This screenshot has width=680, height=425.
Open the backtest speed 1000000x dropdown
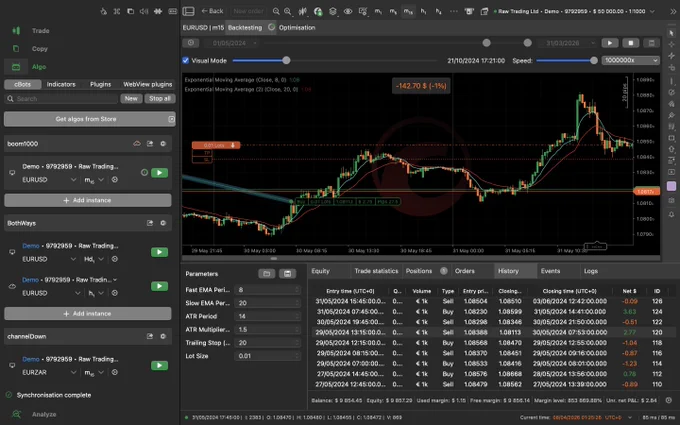pyautogui.click(x=631, y=60)
